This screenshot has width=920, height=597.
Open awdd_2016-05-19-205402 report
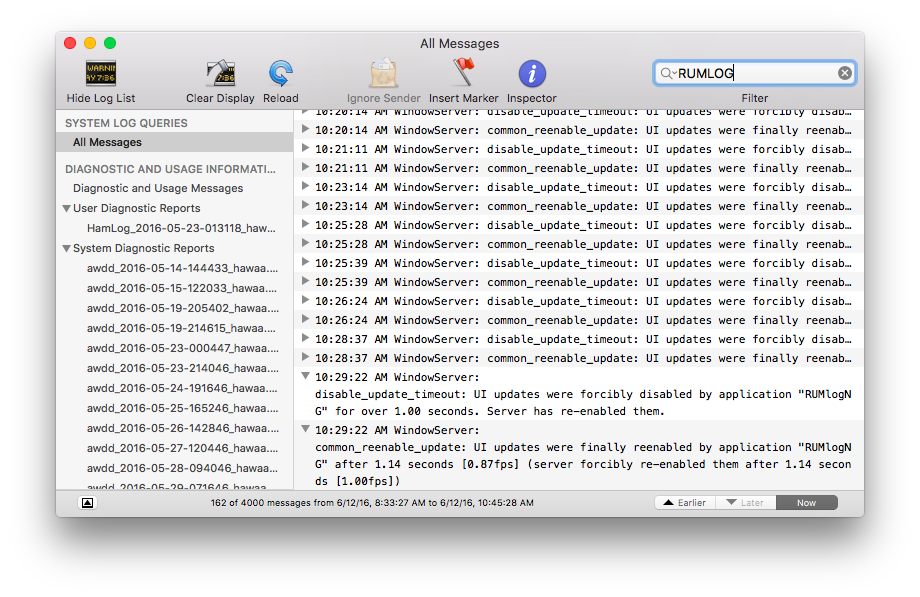182,308
